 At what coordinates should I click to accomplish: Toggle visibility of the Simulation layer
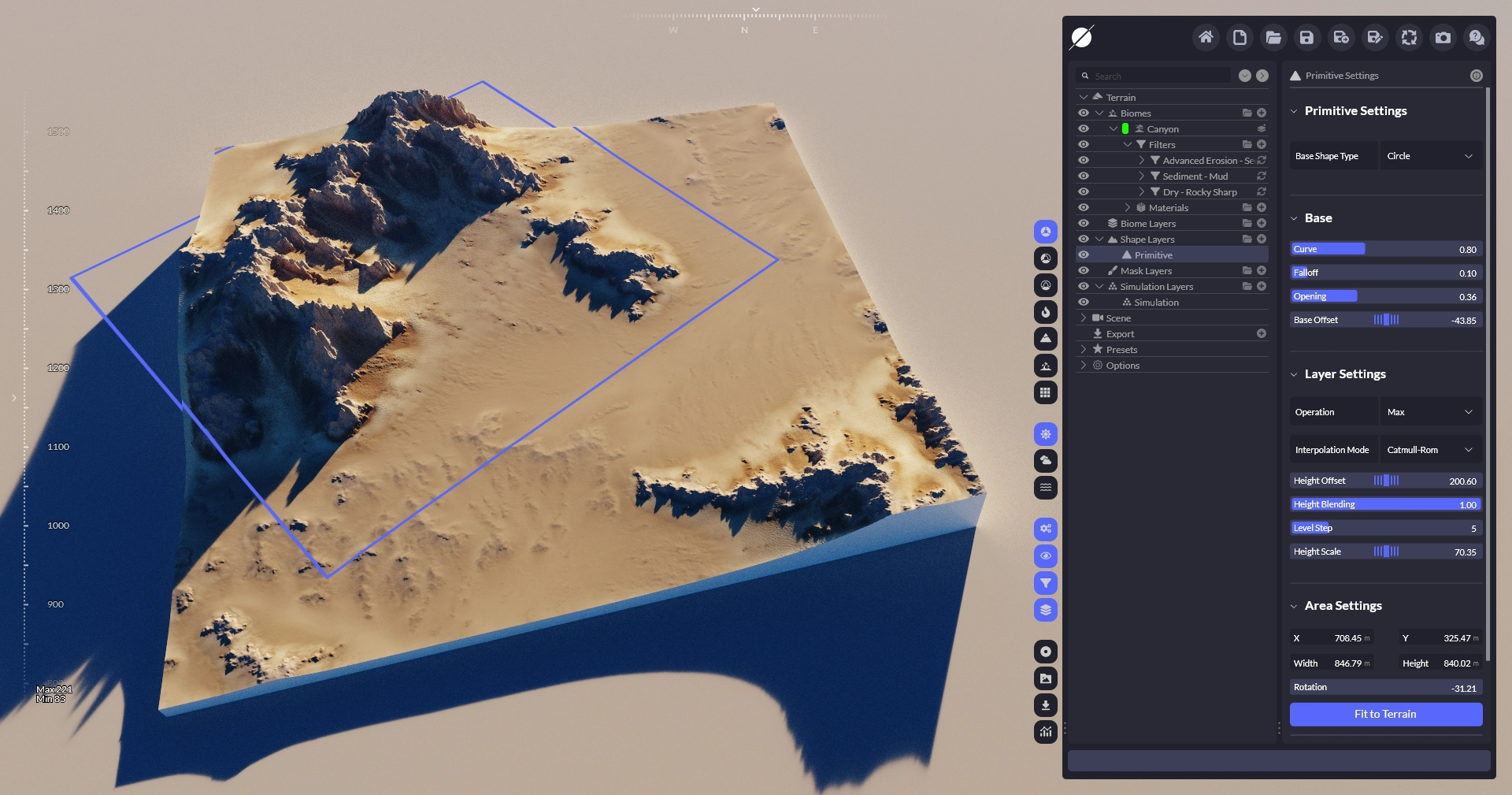point(1084,302)
